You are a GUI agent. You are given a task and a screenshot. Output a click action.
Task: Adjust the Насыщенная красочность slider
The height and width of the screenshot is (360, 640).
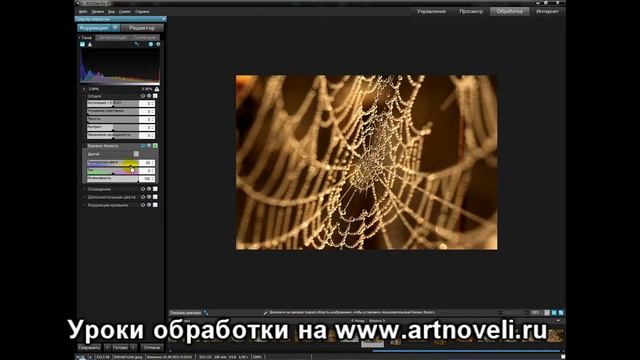113,135
